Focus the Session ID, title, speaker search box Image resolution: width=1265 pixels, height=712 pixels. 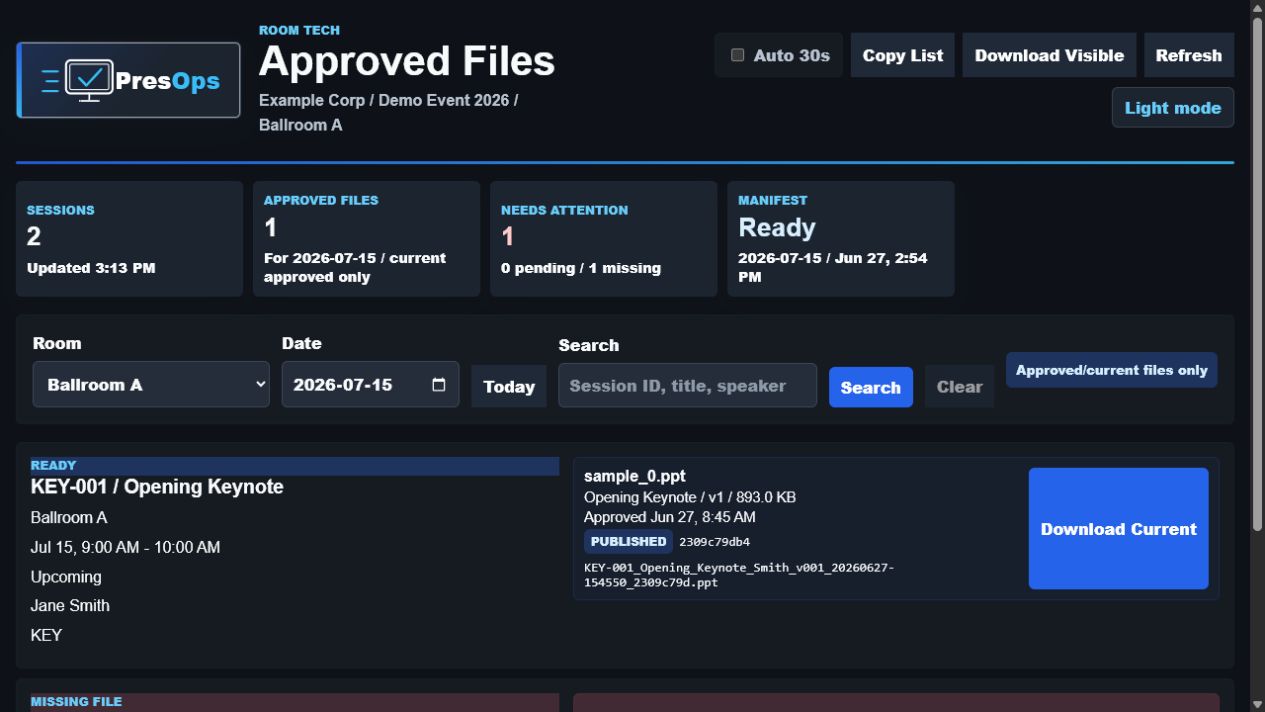point(688,385)
